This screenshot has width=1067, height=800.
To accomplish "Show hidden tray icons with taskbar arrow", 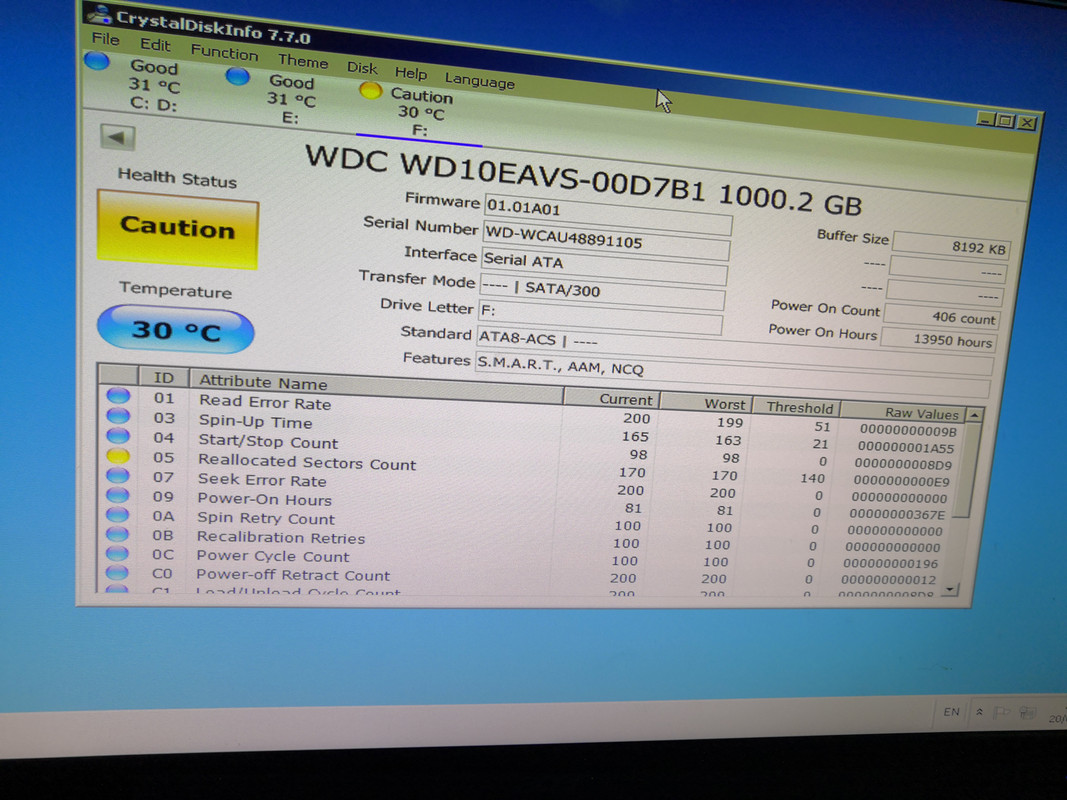I will (979, 712).
